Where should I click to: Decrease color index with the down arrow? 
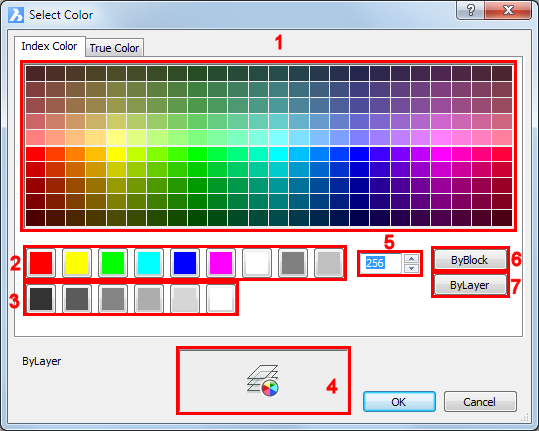pyautogui.click(x=411, y=268)
